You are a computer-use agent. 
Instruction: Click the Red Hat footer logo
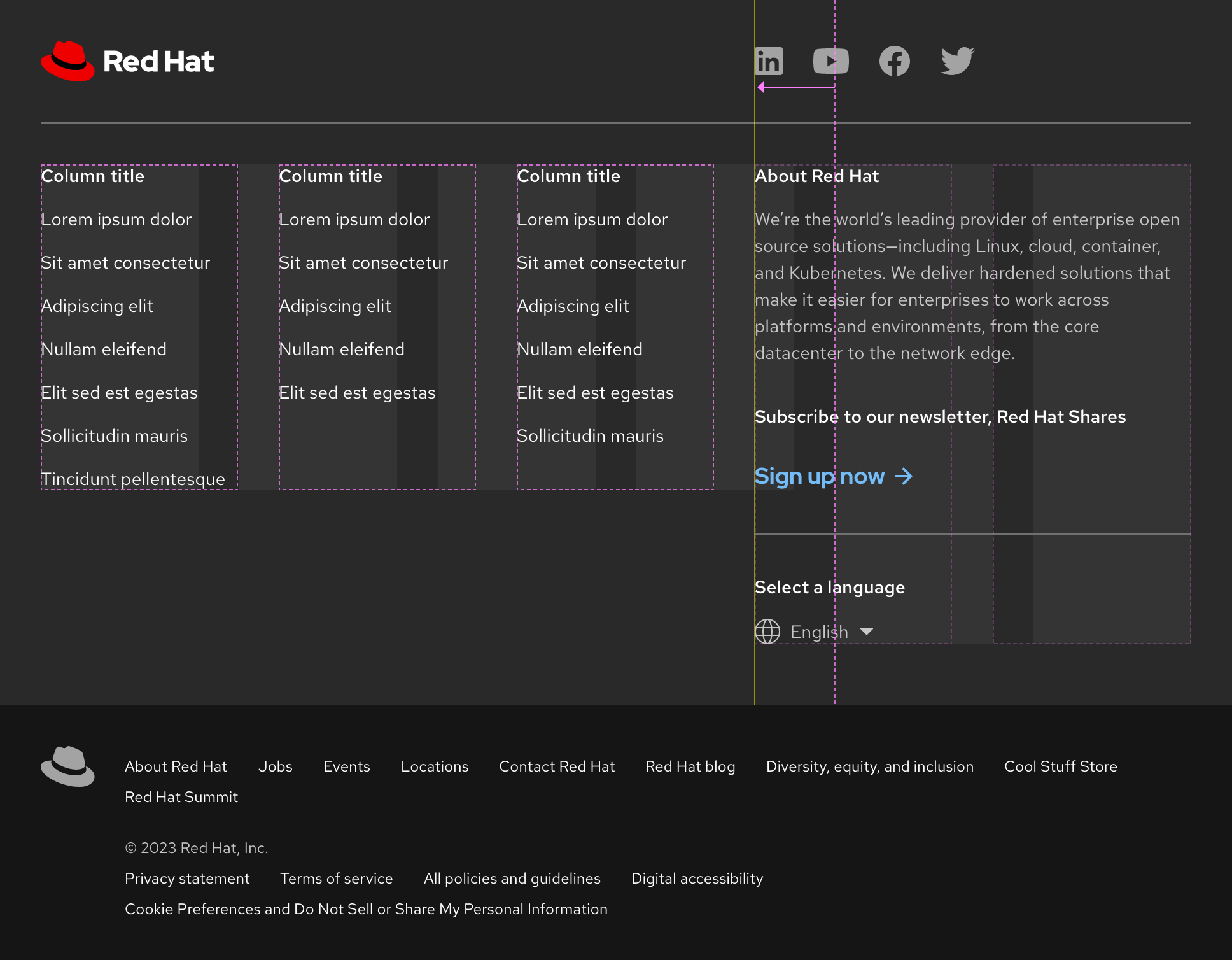pyautogui.click(x=67, y=766)
